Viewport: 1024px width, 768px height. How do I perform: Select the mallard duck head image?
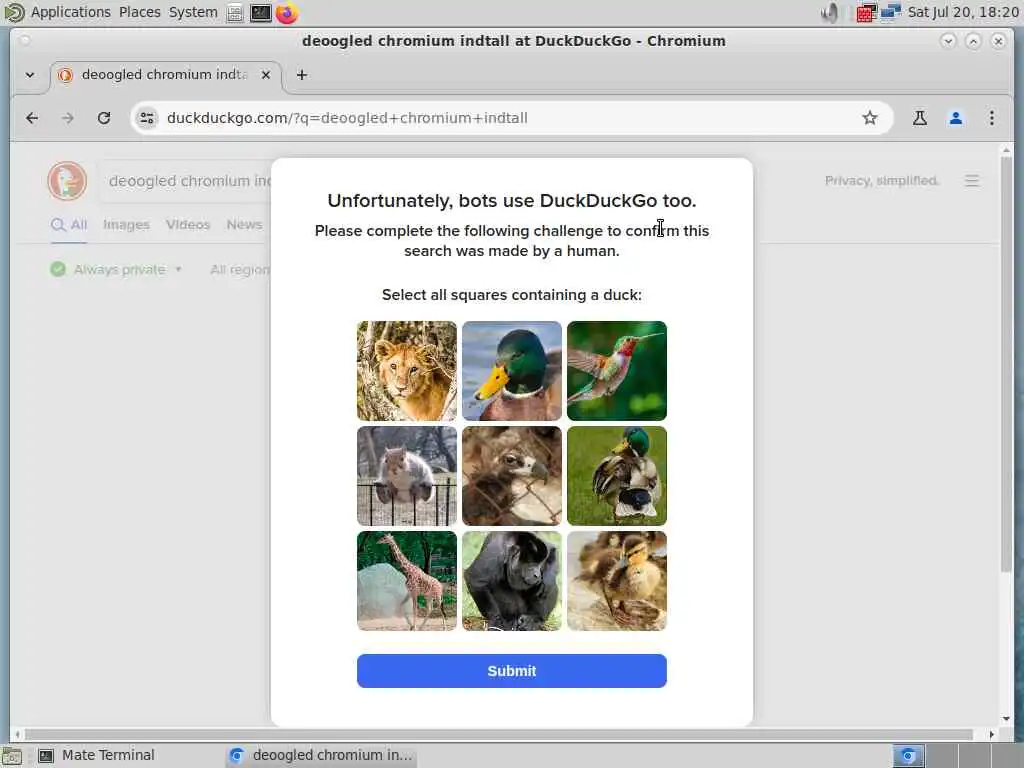(x=512, y=371)
